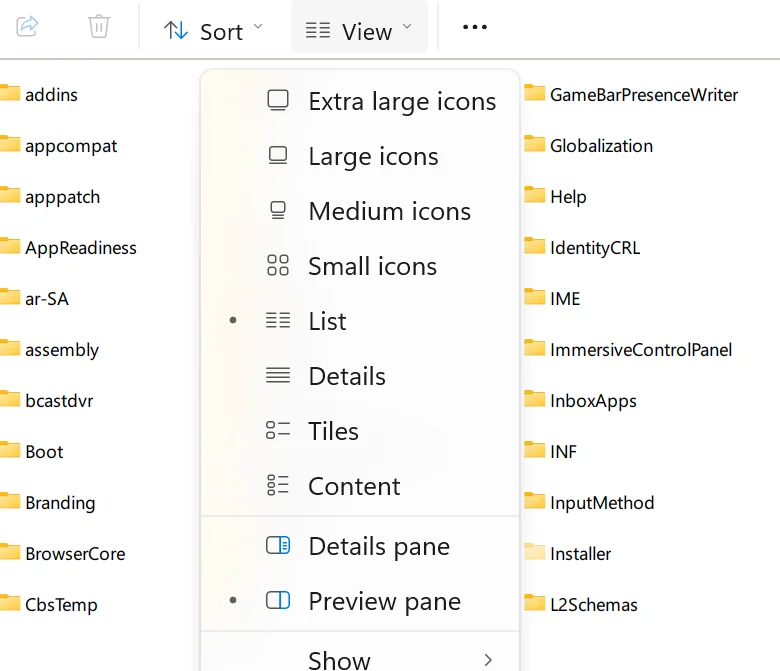This screenshot has width=780, height=671.
Task: Select the List view option
Action: [360, 321]
